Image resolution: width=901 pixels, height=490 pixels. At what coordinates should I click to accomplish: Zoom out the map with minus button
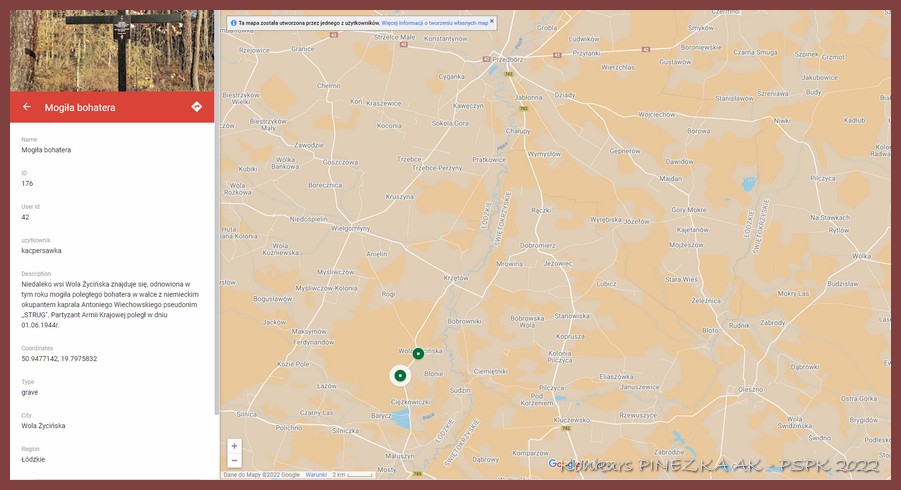(x=234, y=461)
